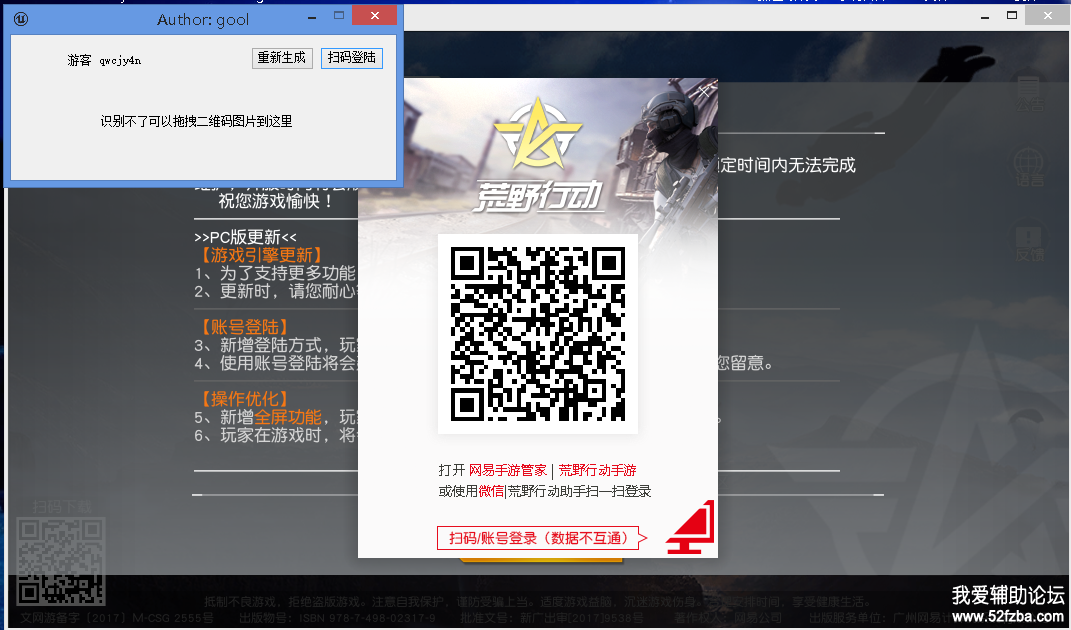Viewport: 1071px width, 630px height.
Task: Open the 荒野行动手游 link
Action: pos(597,470)
